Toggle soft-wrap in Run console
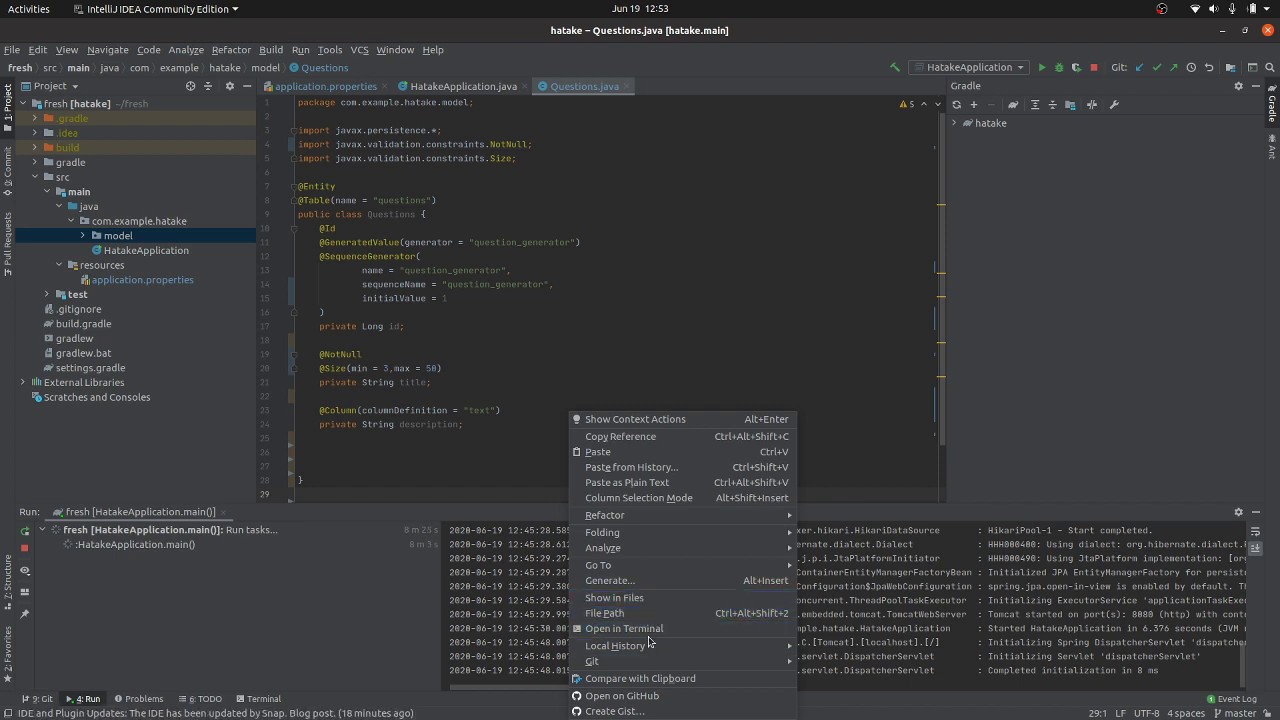 pos(1255,532)
